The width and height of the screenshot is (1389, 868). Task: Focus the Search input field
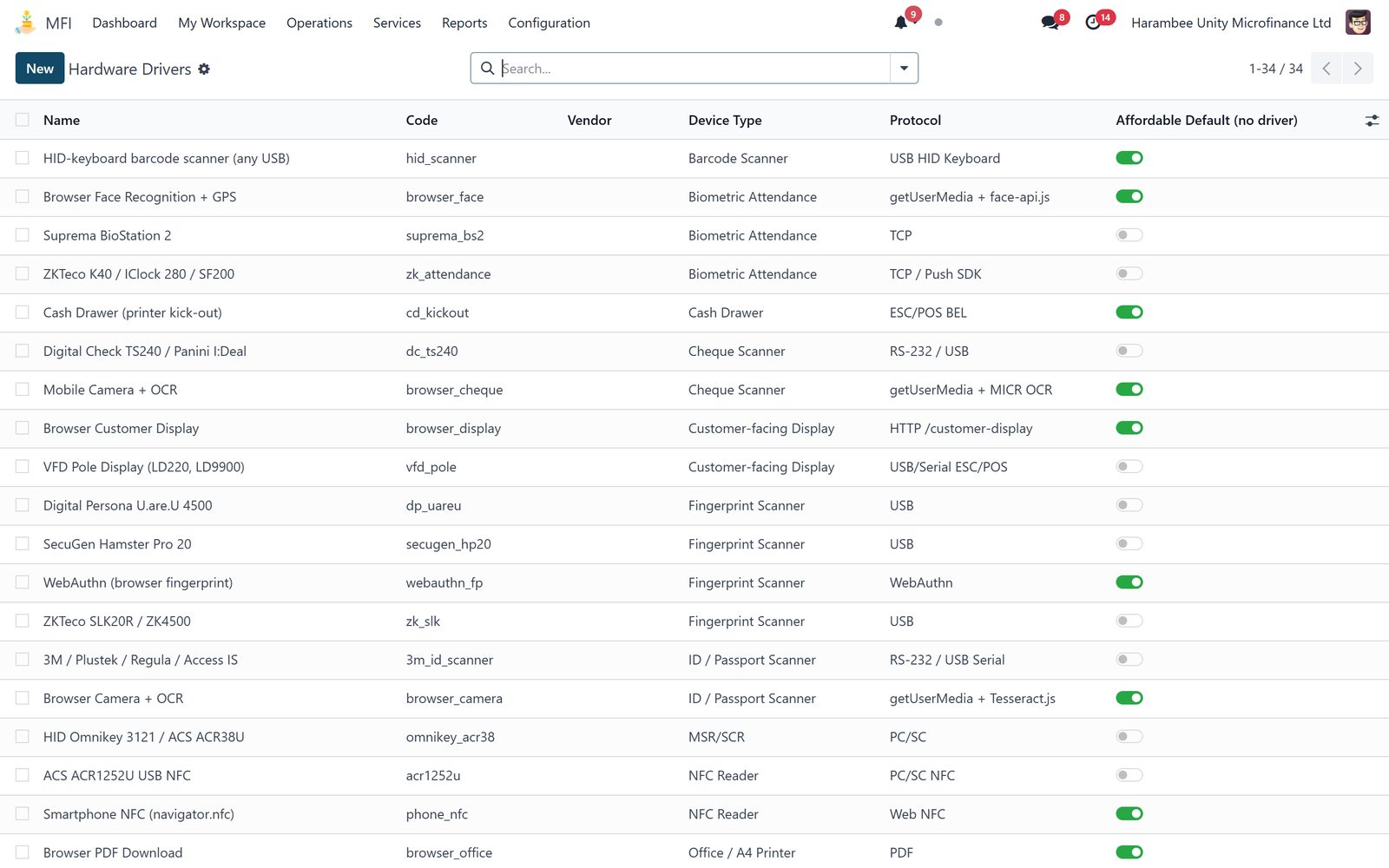[x=694, y=69]
